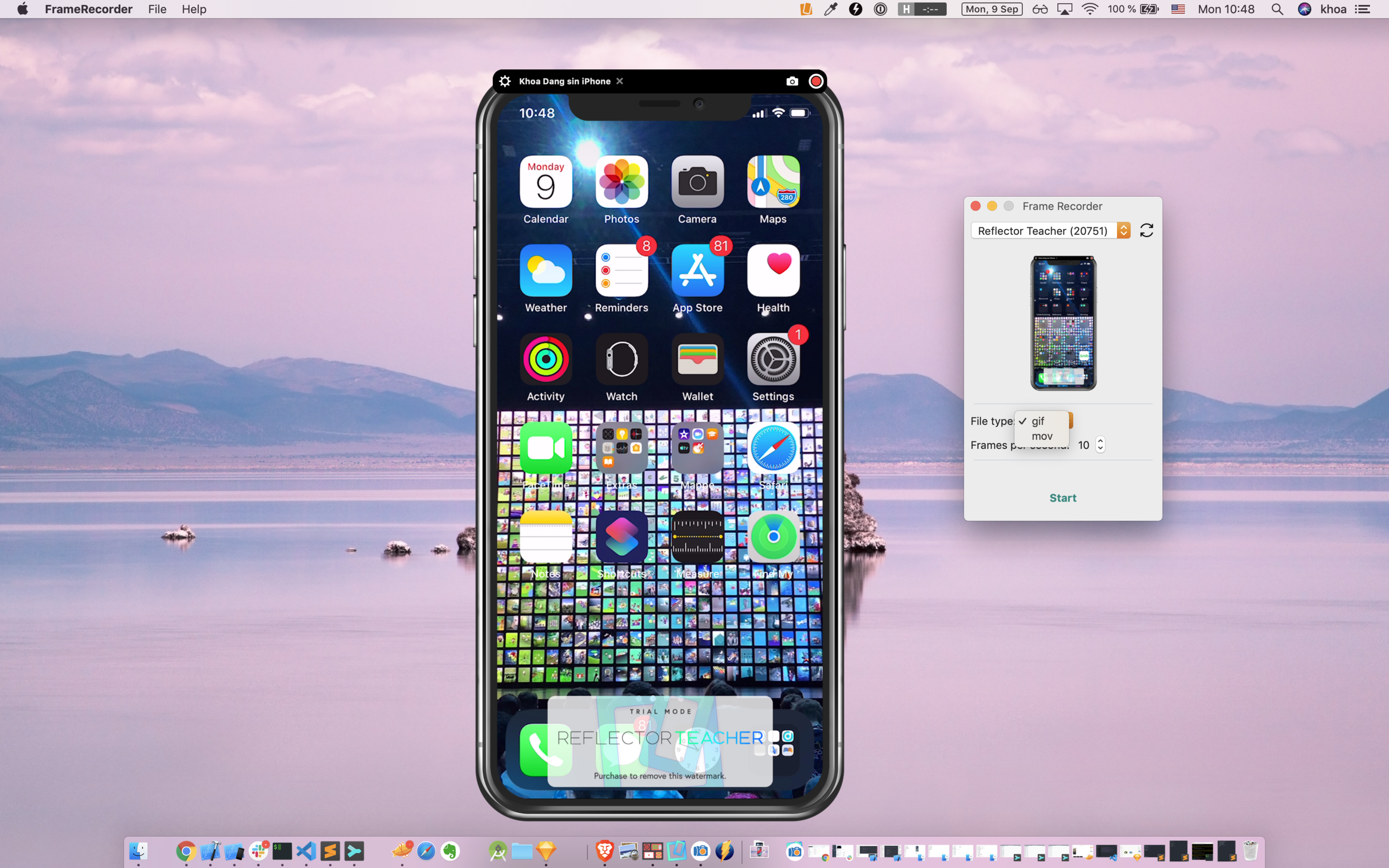Open the Photos app on the iPhone

click(x=622, y=182)
